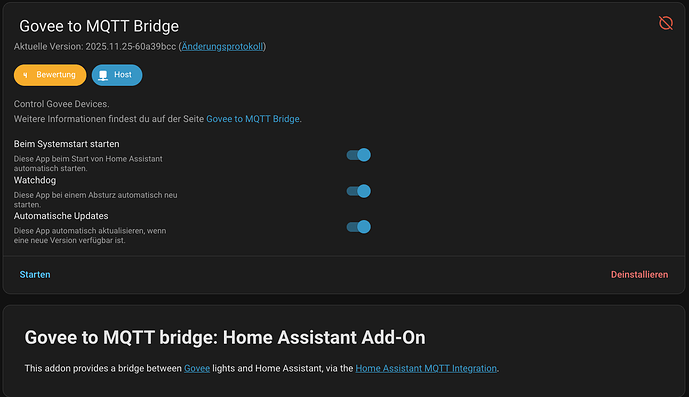This screenshot has width=689, height=397.
Task: Click Deinstallieren to uninstall the add-on
Action: coord(639,274)
